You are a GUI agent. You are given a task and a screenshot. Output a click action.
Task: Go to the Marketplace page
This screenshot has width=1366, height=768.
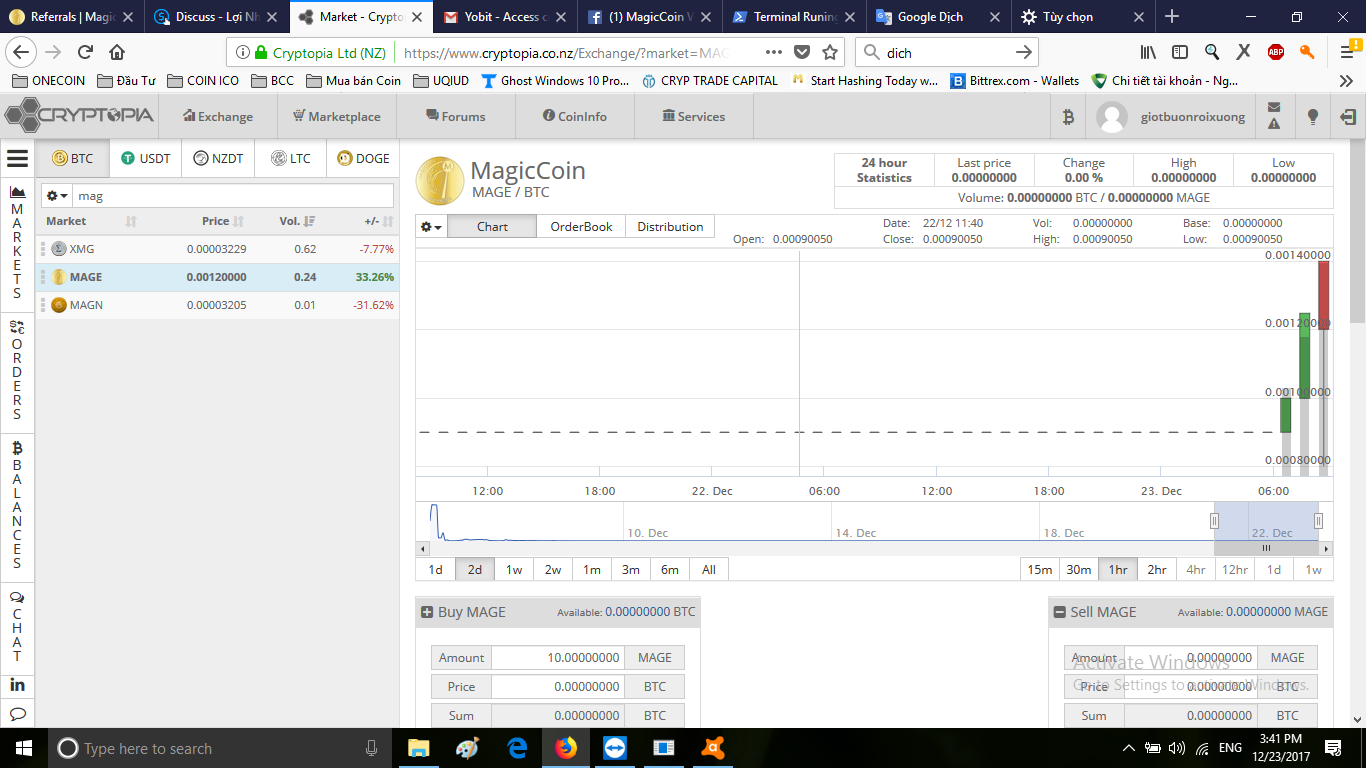click(336, 117)
